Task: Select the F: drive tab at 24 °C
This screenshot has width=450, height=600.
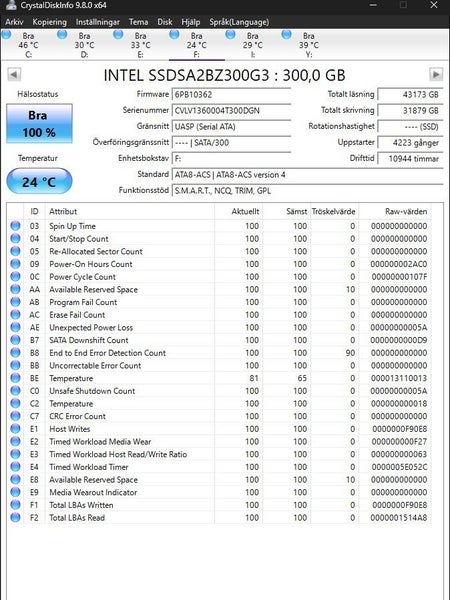Action: (x=197, y=45)
